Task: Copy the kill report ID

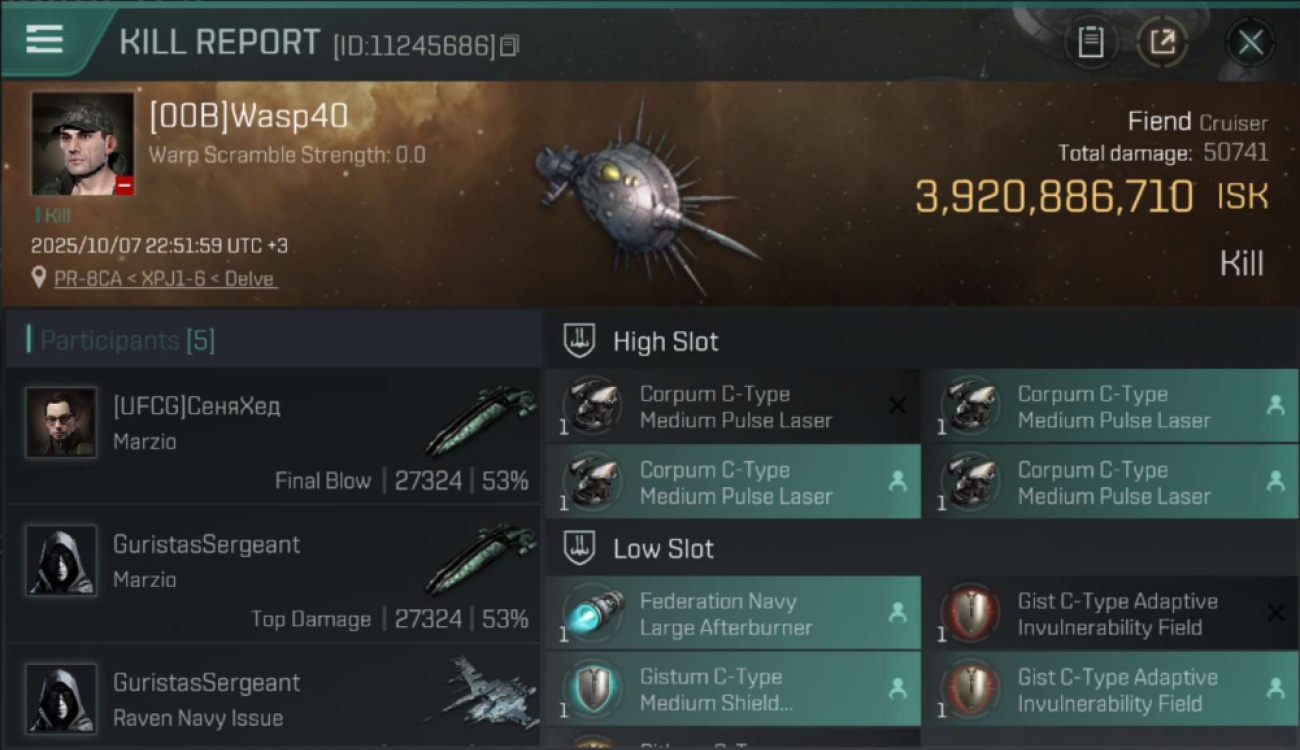Action: [x=510, y=45]
